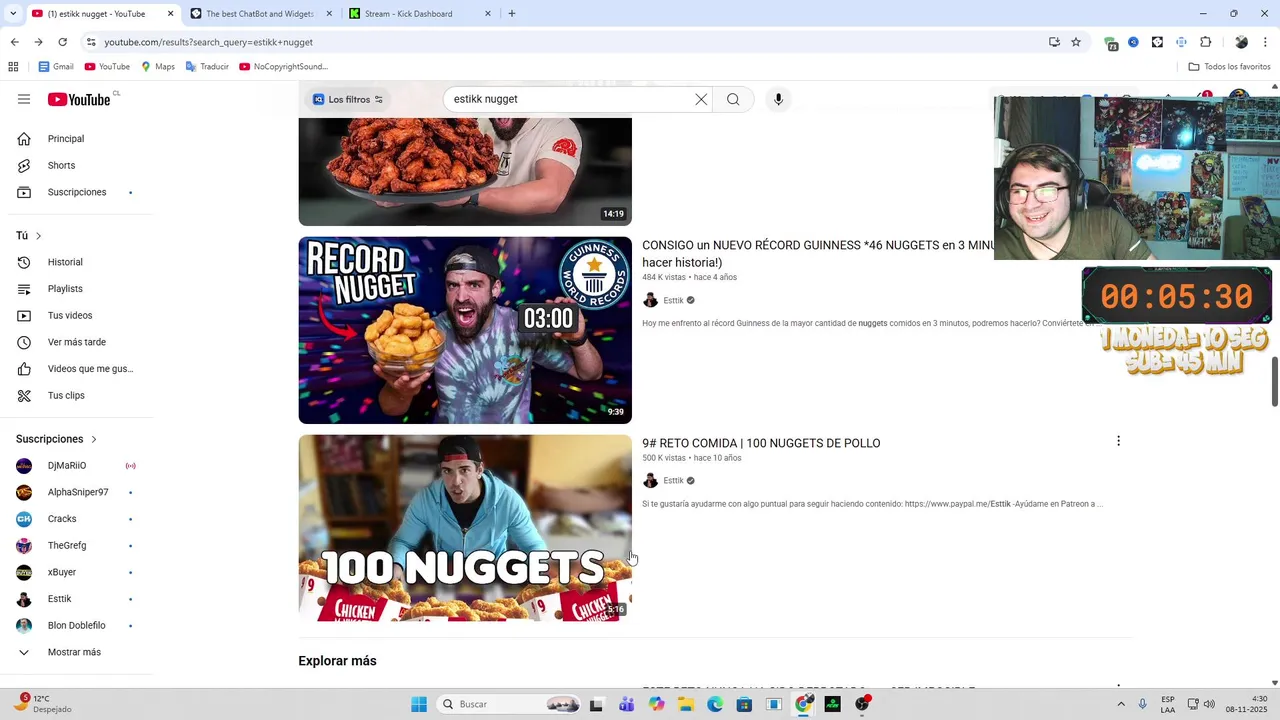Switch to The best ChatBot and Widgets tab
The height and width of the screenshot is (720, 1280).
coord(259,14)
